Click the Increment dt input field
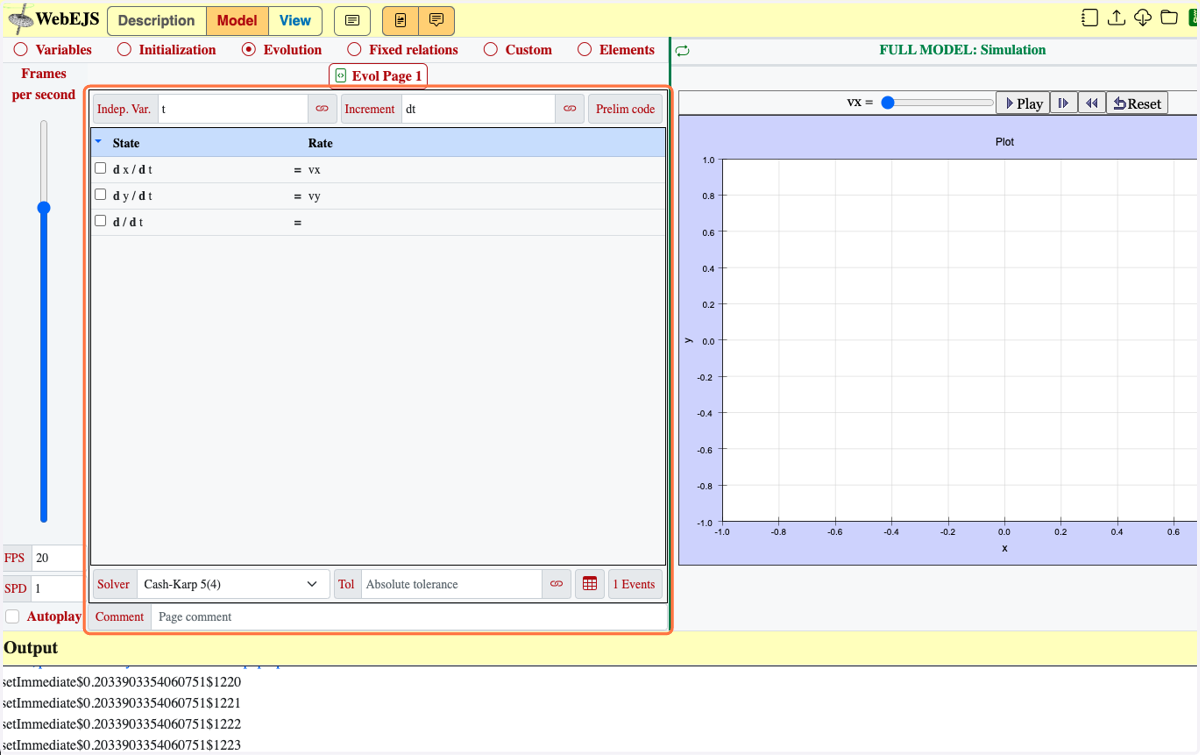 coord(478,109)
